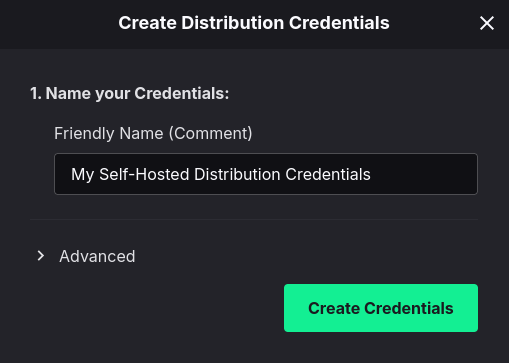509x363 pixels.
Task: Close the Create Distribution Credentials dialog
Action: 487,23
